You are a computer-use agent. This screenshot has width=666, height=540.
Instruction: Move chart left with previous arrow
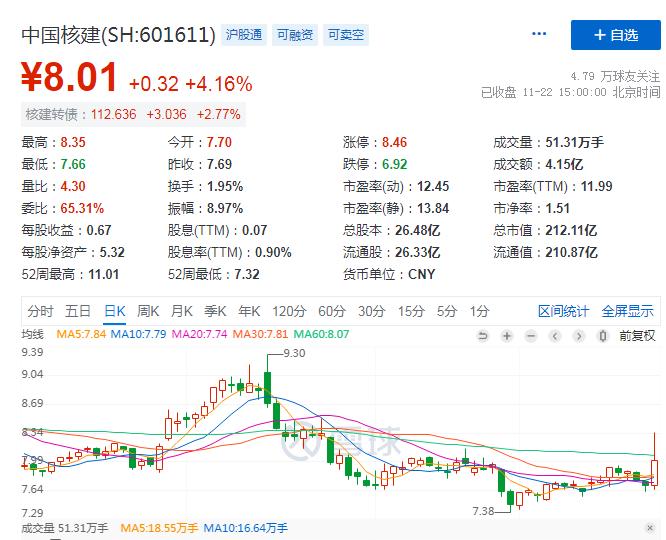[x=555, y=336]
